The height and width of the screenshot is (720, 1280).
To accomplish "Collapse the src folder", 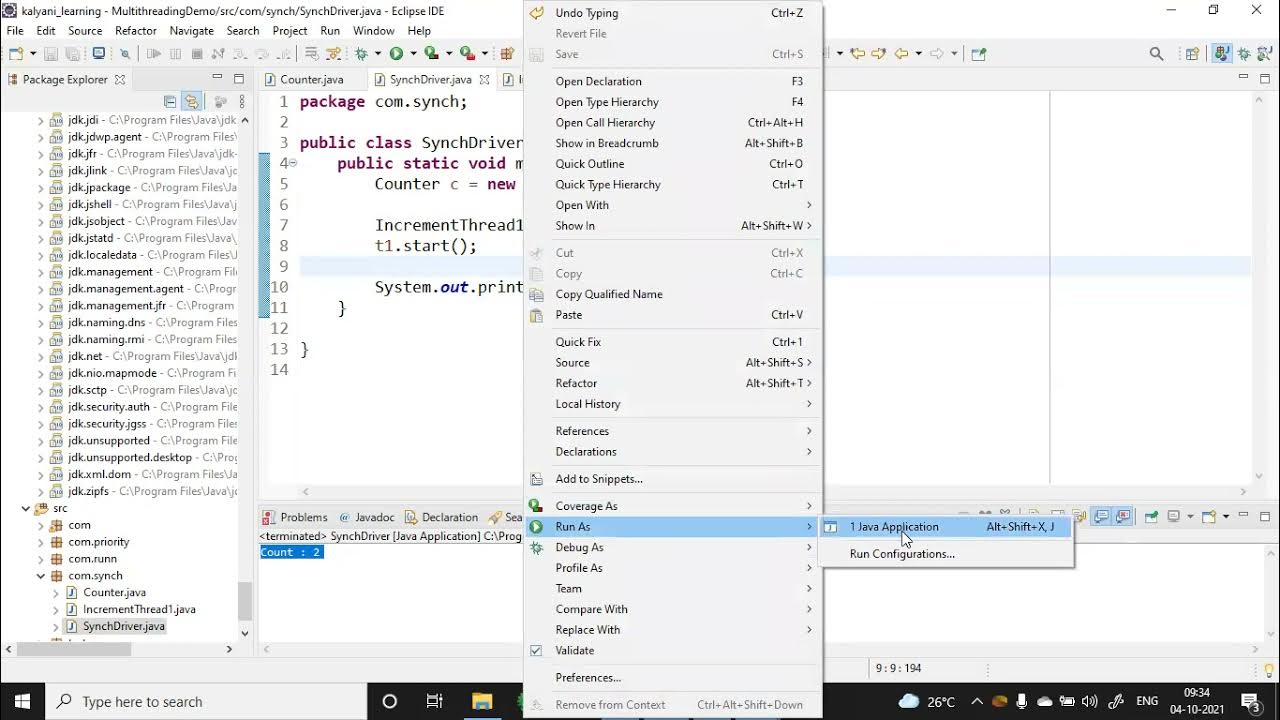I will pyautogui.click(x=26, y=508).
